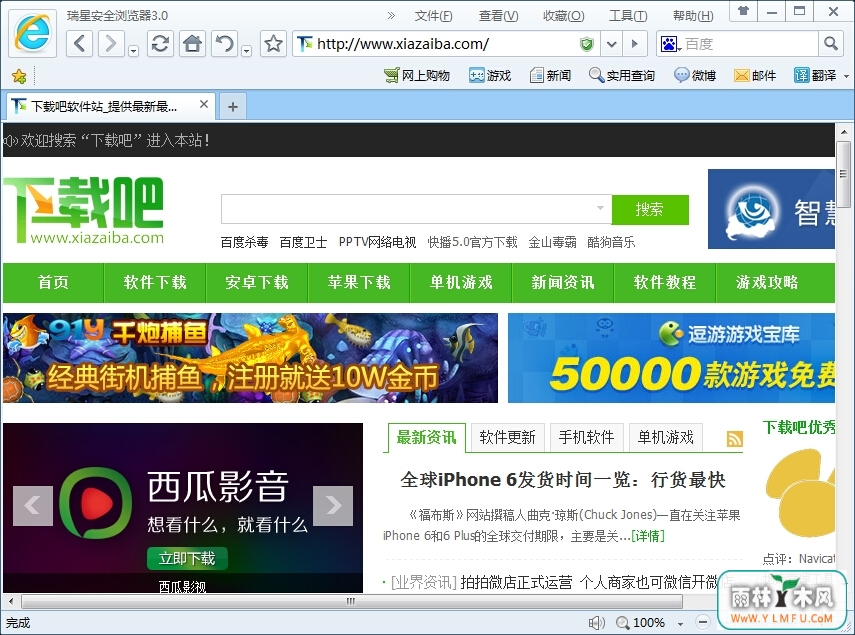The width and height of the screenshot is (855, 635).
Task: Click the vertical scrollbar thumb
Action: tap(844, 175)
